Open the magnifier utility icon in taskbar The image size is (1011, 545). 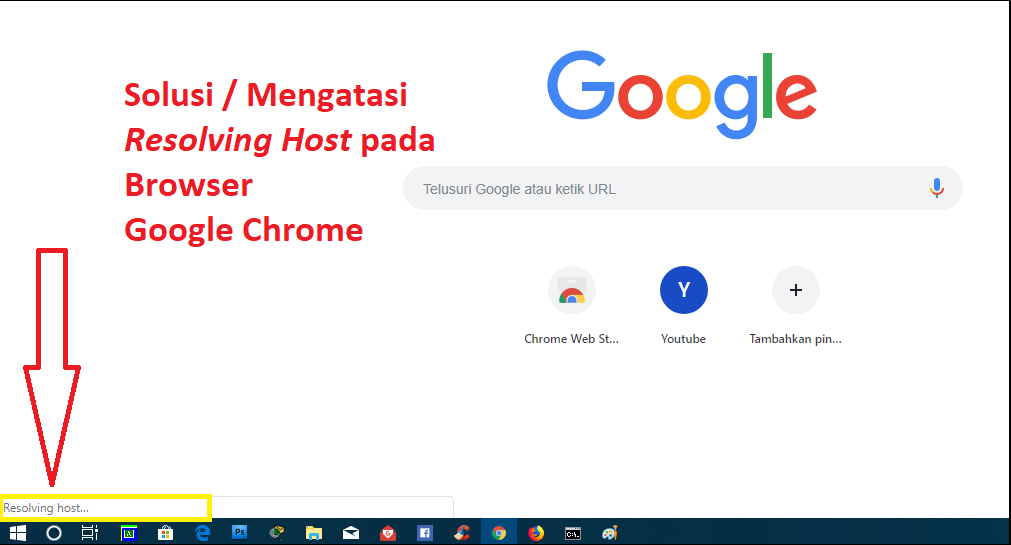click(277, 533)
